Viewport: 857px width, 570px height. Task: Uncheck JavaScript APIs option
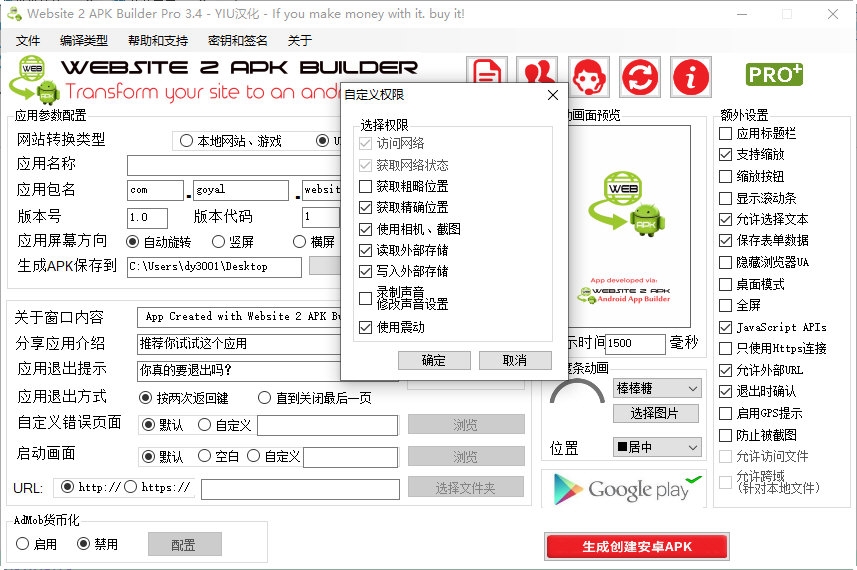click(x=725, y=327)
